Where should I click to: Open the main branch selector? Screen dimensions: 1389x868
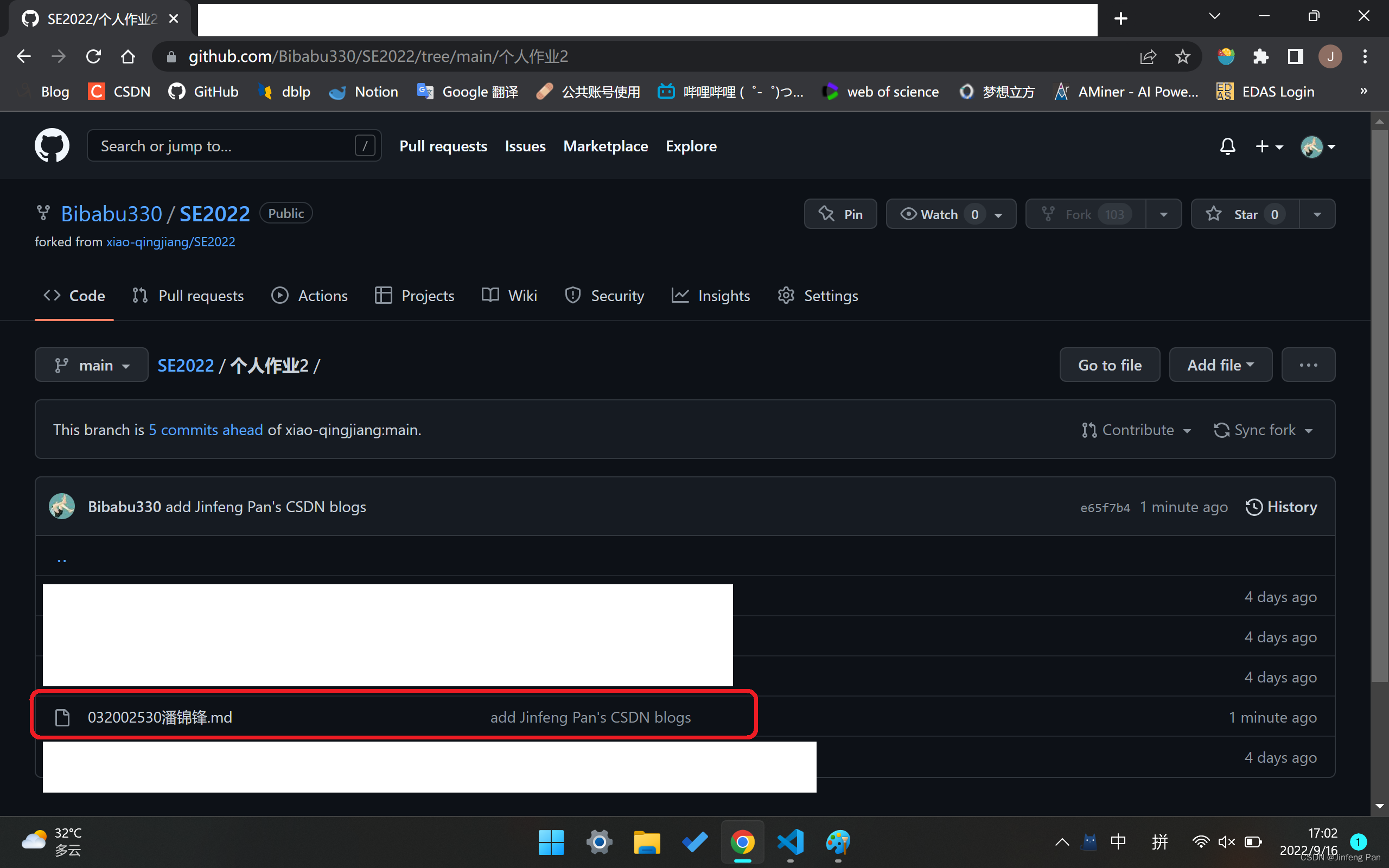[91, 365]
